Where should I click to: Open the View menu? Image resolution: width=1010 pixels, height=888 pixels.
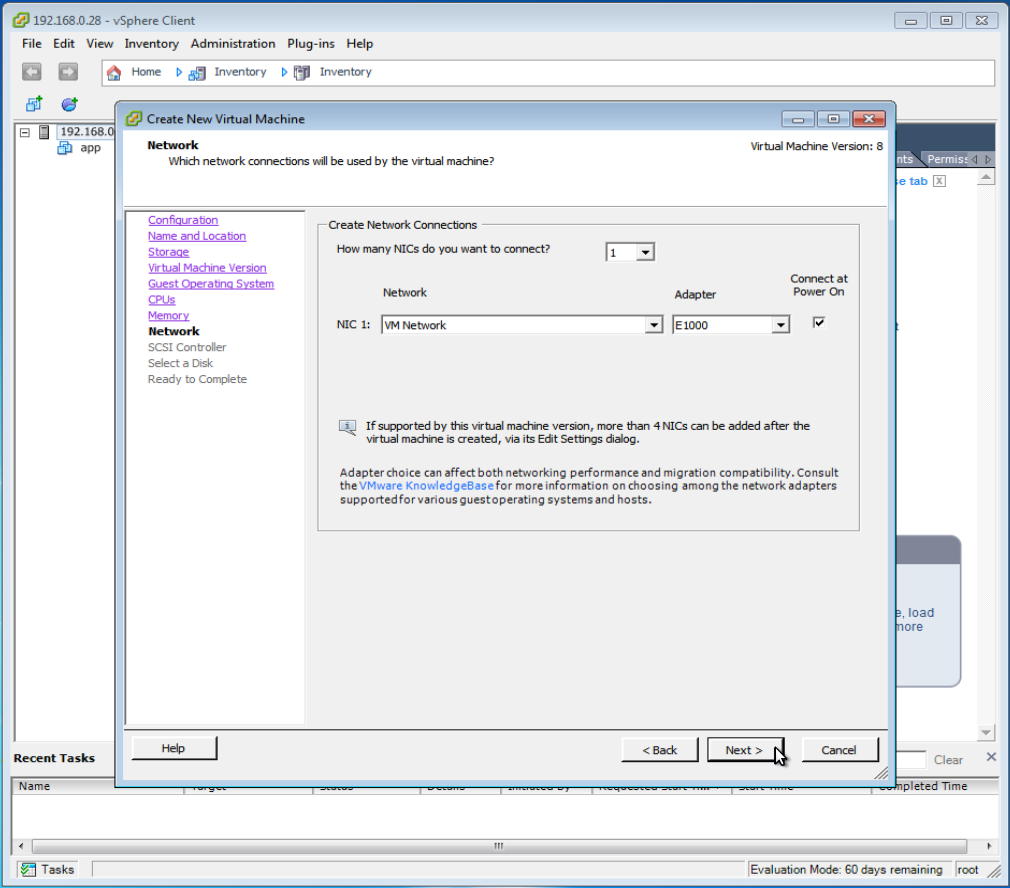pos(100,44)
